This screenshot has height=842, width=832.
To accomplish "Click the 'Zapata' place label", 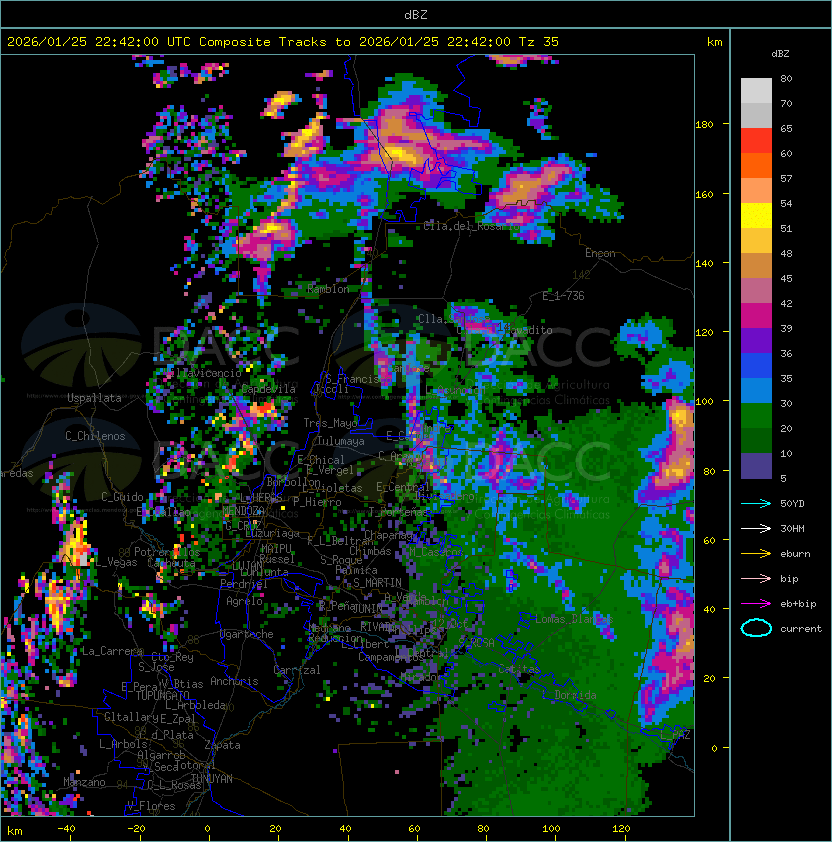I will (x=222, y=745).
